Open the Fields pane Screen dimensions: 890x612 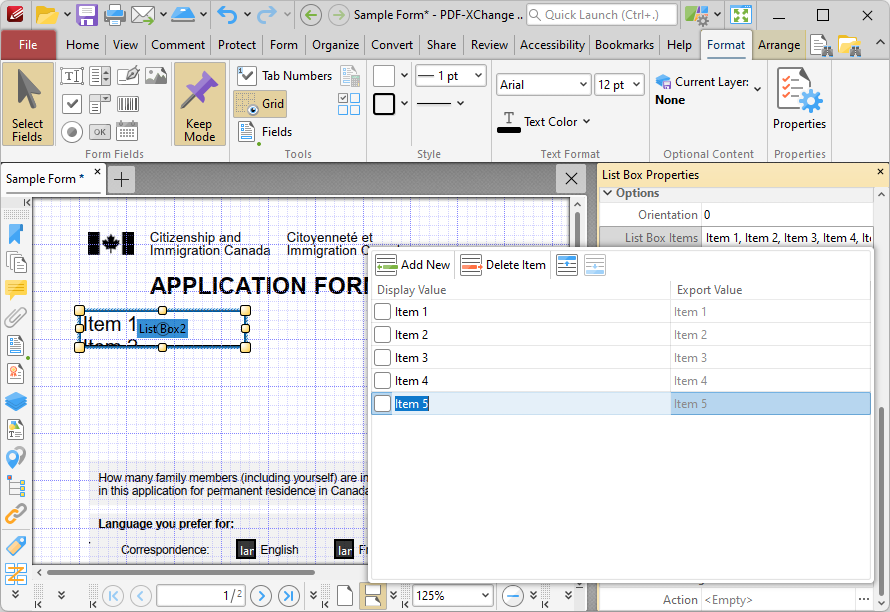pyautogui.click(x=265, y=132)
